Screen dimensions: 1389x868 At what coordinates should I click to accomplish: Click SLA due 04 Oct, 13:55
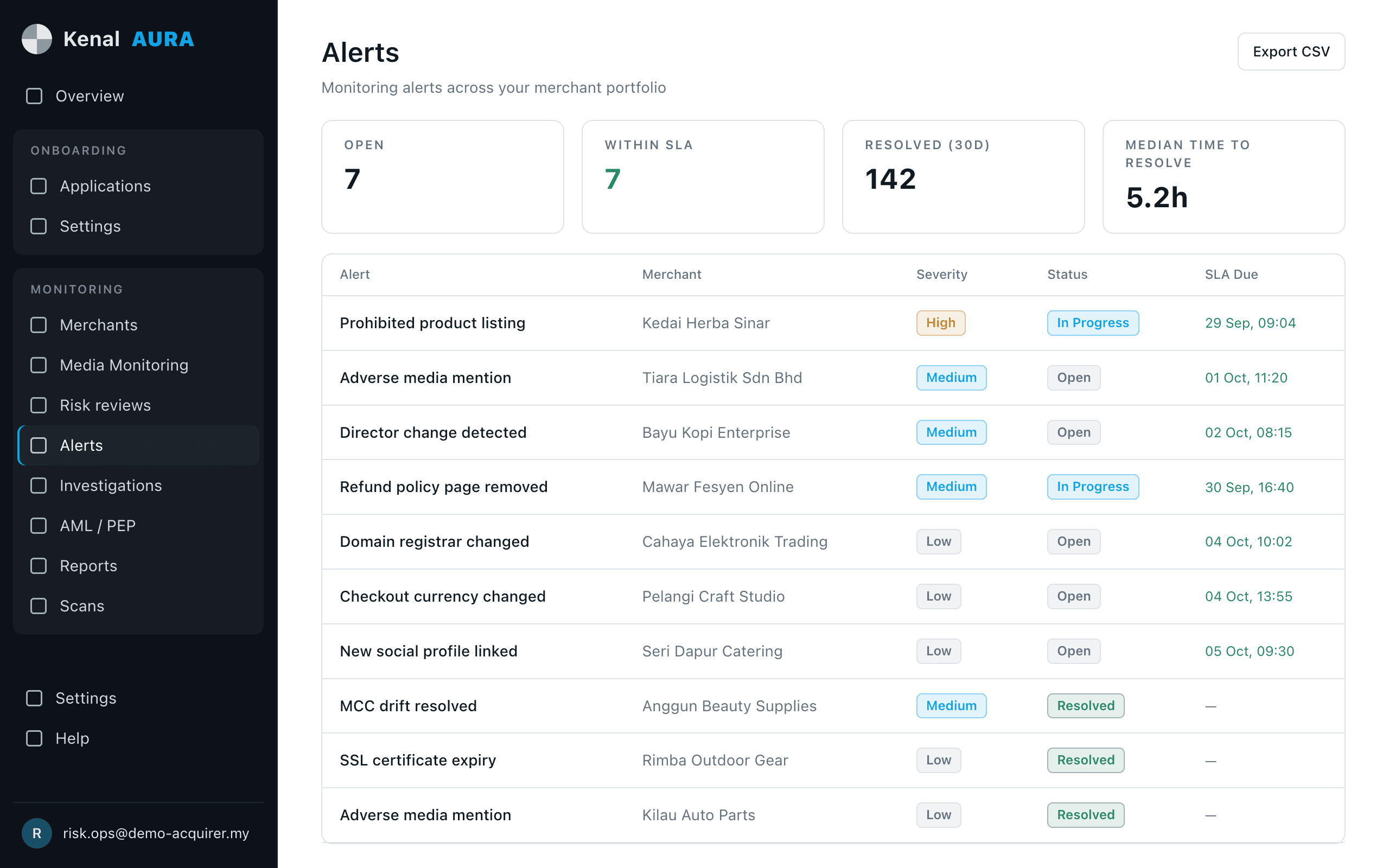pyautogui.click(x=1248, y=596)
